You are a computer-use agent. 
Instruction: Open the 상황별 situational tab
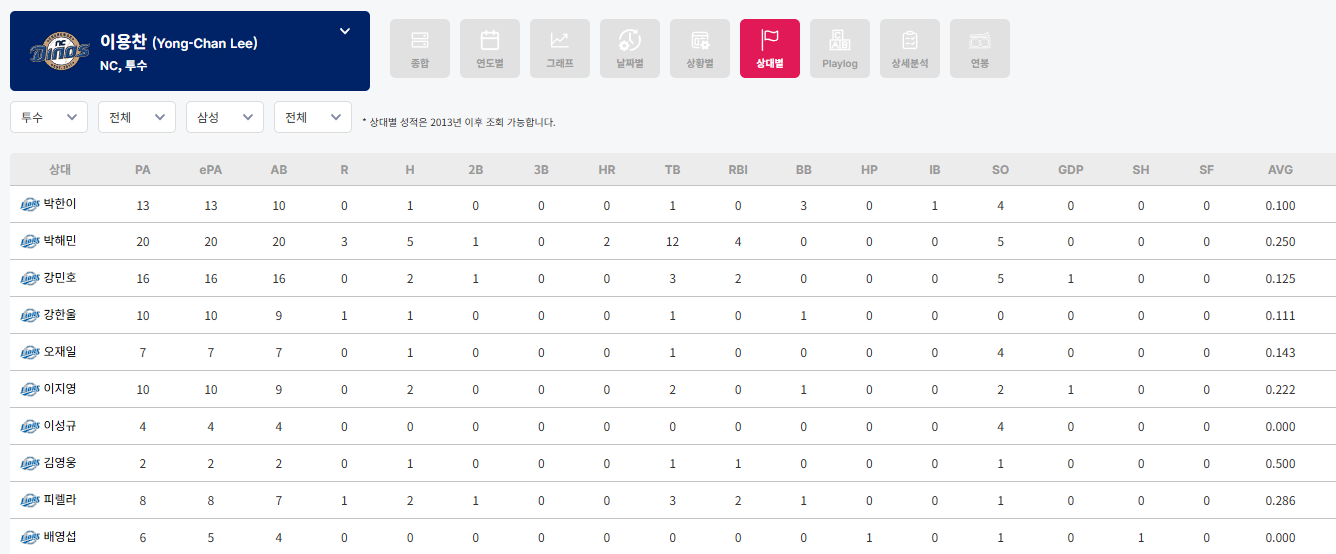click(700, 48)
